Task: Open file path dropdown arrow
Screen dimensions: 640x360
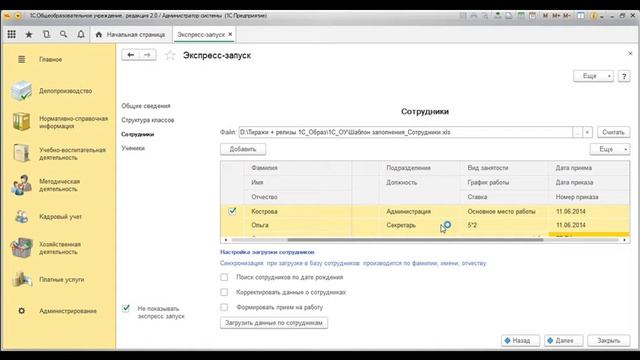Action: (x=587, y=132)
